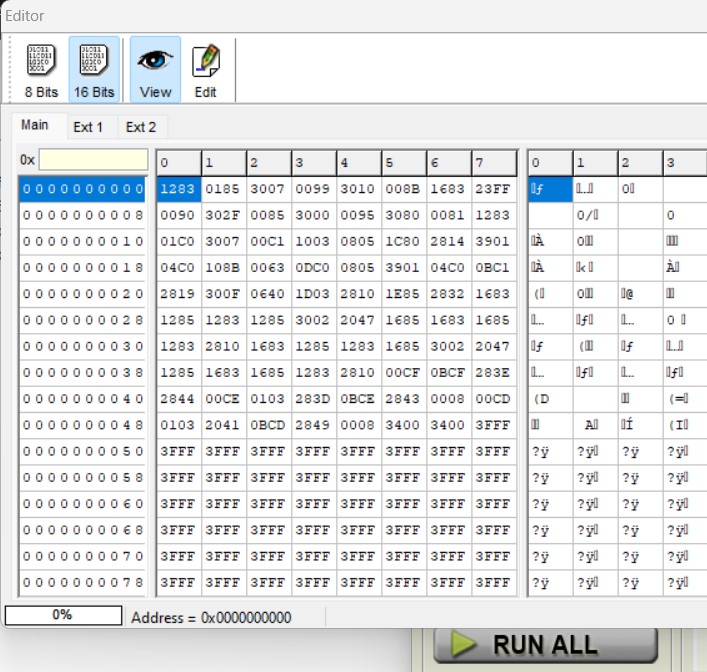Screen dimensions: 707x672
Task: Click the 0% progress bar
Action: (x=62, y=615)
